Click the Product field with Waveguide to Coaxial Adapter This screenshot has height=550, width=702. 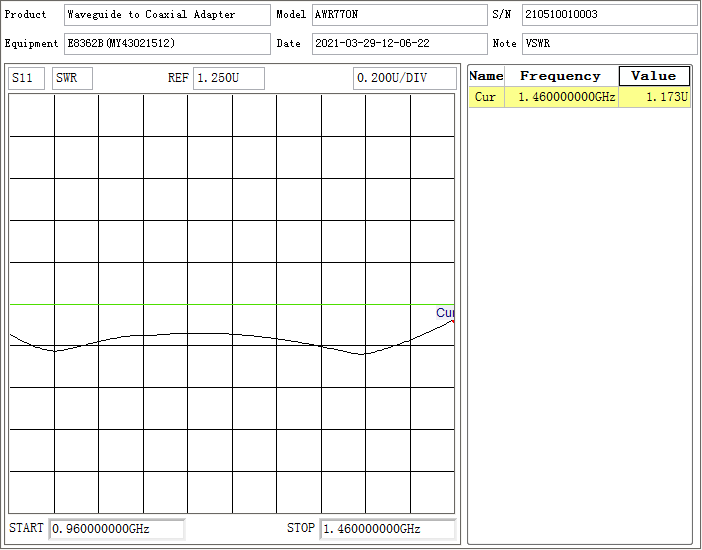coord(166,15)
